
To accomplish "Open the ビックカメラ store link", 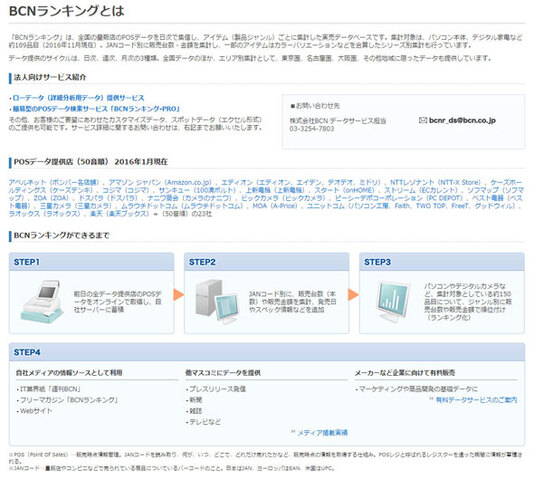I will pyautogui.click(x=283, y=198).
